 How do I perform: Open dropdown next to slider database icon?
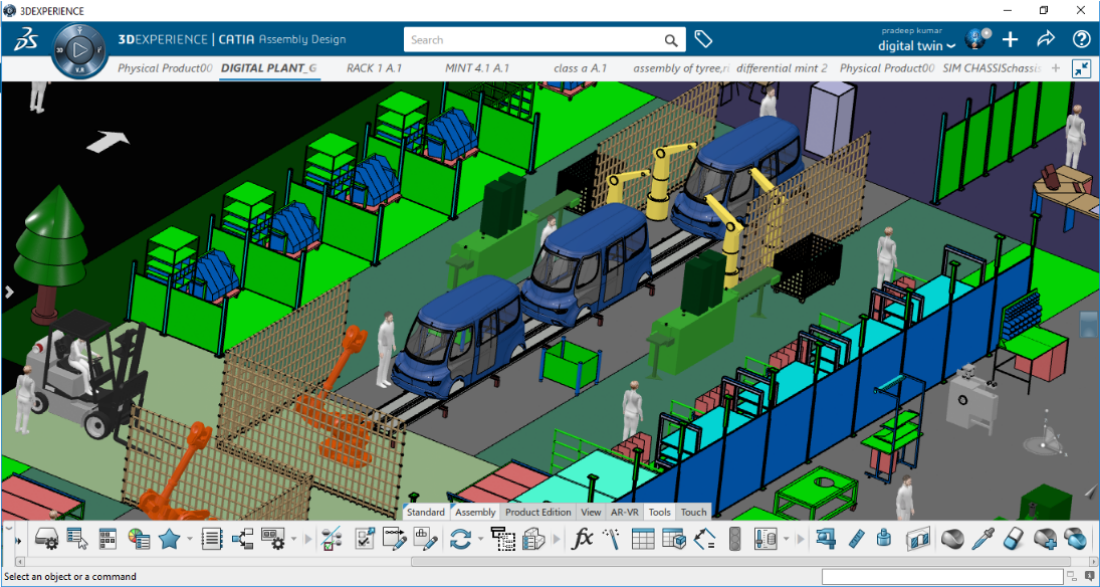point(786,539)
